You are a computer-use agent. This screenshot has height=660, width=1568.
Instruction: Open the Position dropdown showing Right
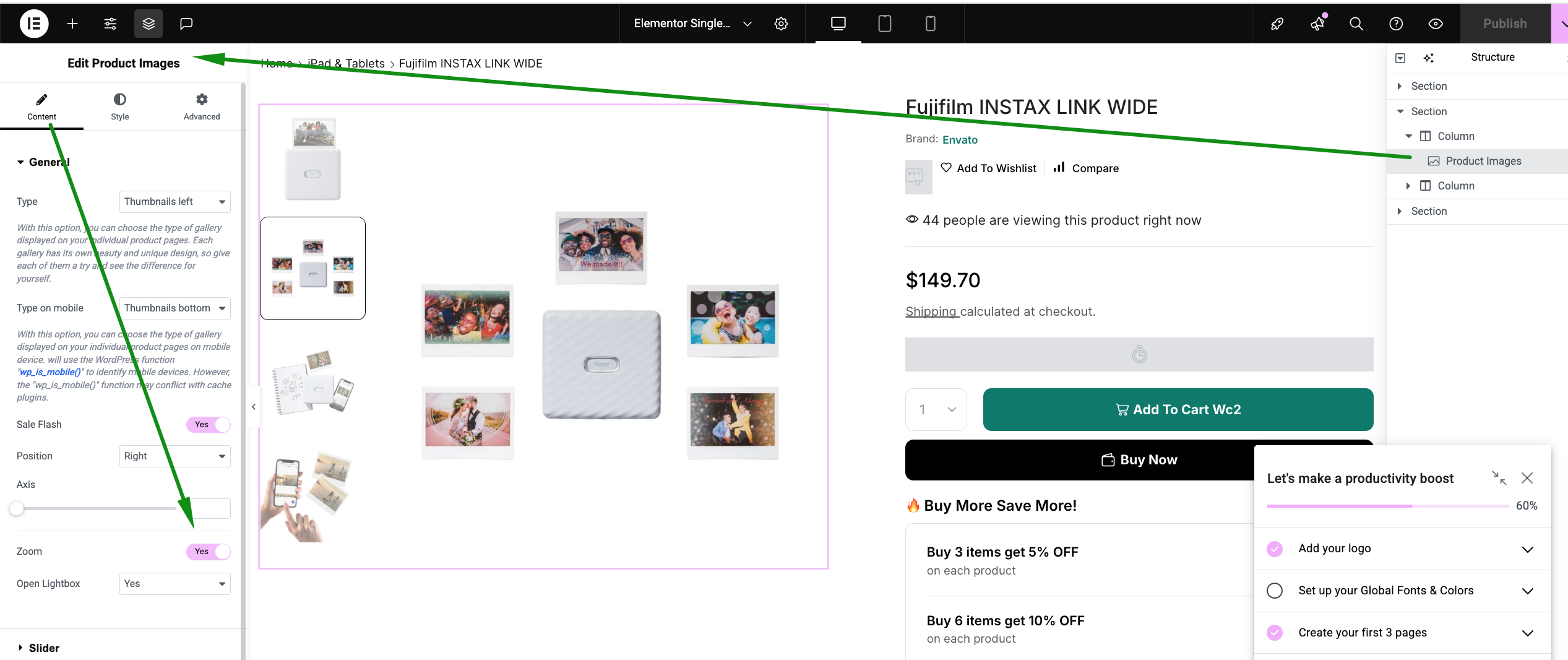click(x=174, y=456)
